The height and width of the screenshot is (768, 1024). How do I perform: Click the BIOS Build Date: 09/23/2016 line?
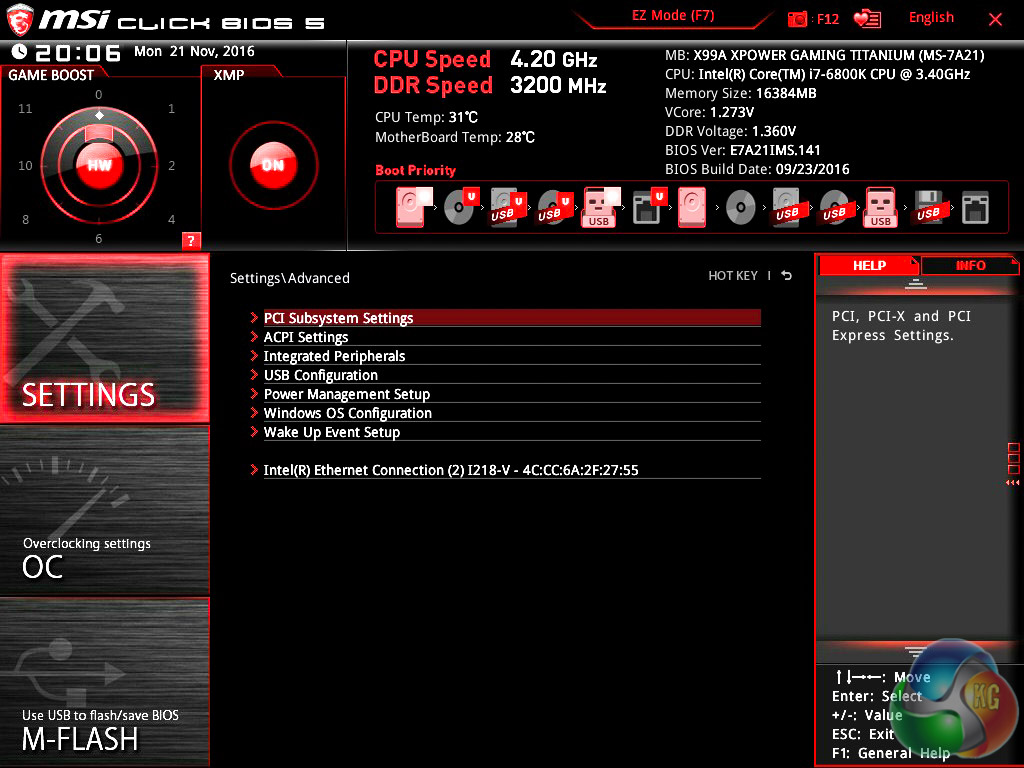[x=757, y=169]
